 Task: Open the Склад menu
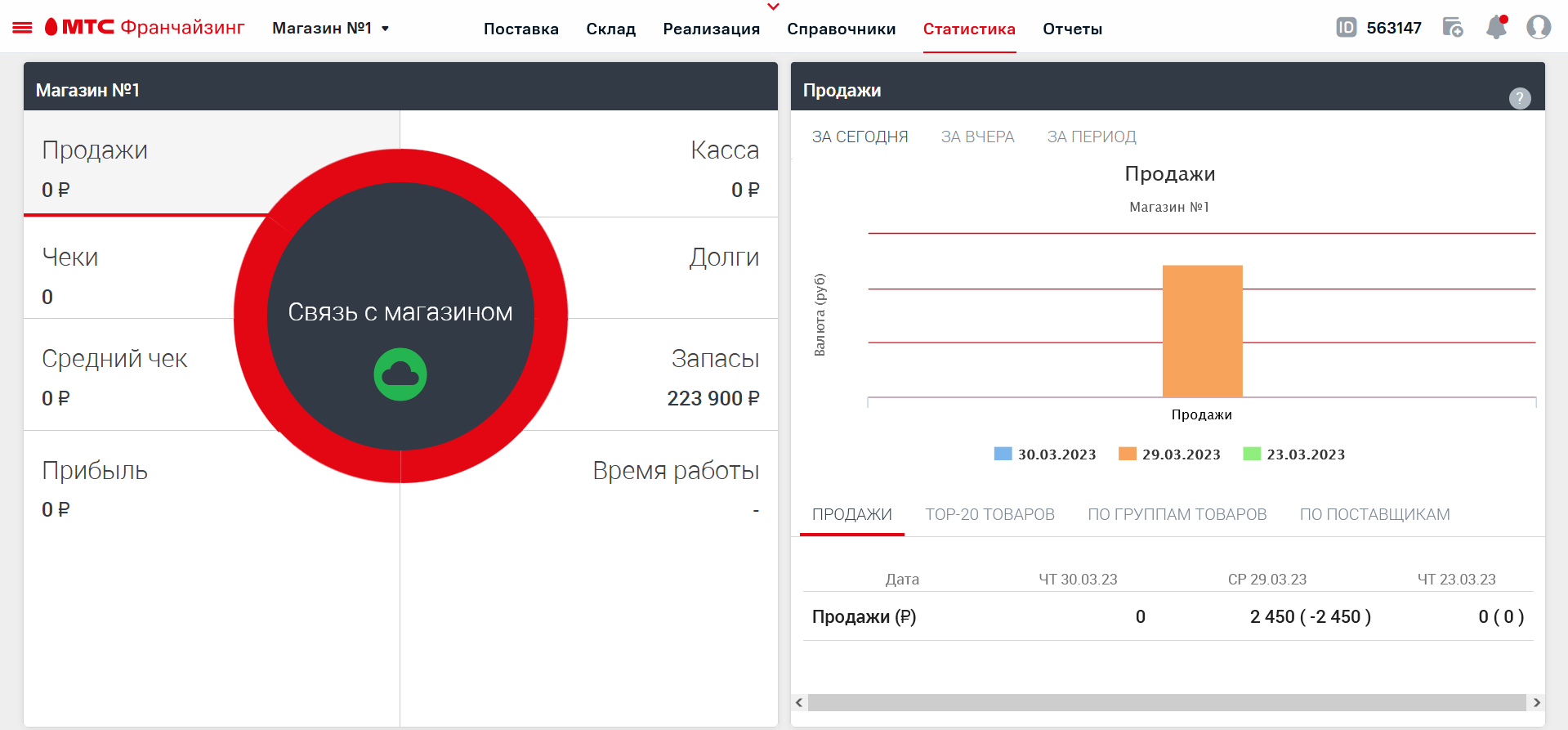click(x=611, y=29)
